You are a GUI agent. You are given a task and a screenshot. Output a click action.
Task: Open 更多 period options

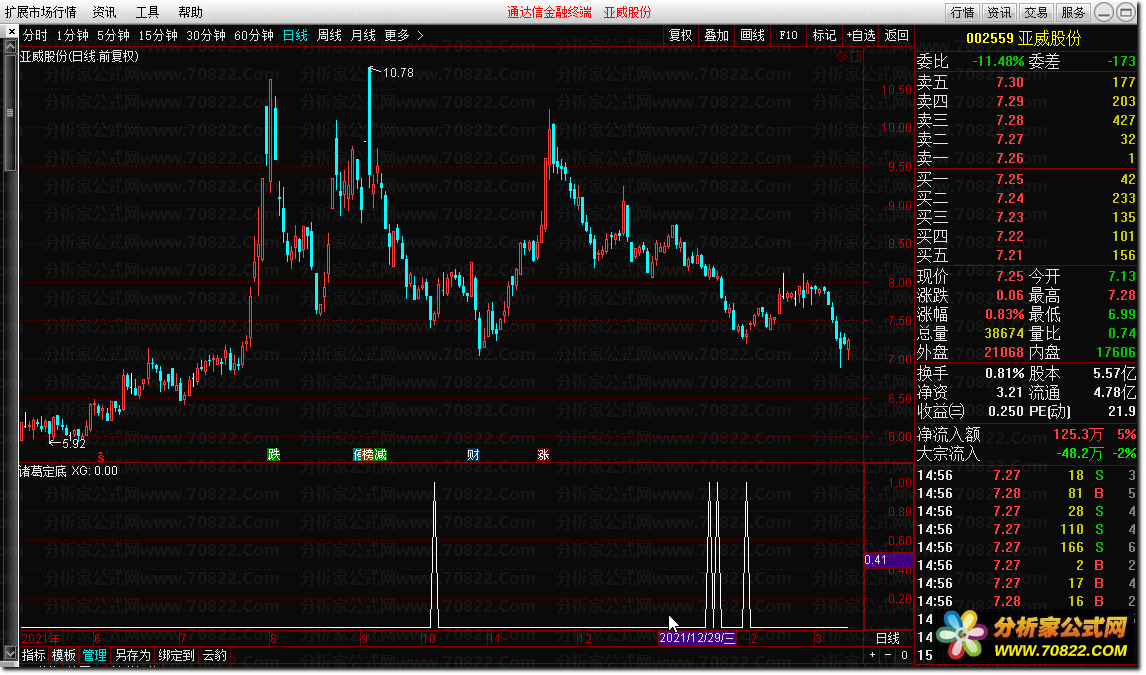pos(397,35)
